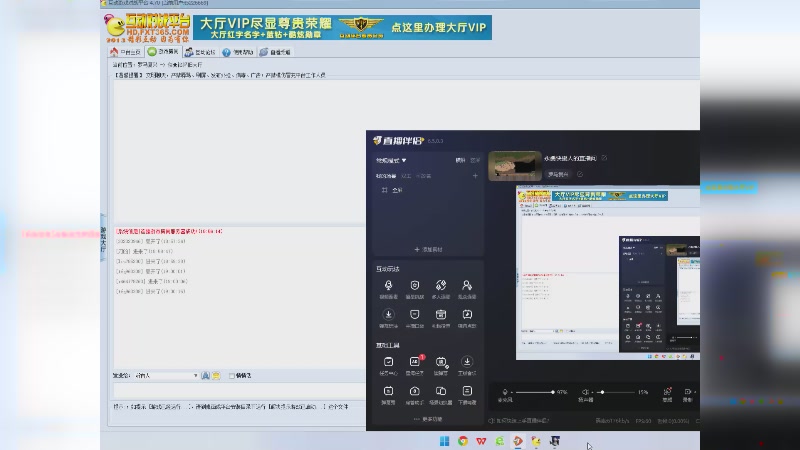Mute the speaker icon beside 15% slider
Screen dimensions: 800x450
coord(585,392)
